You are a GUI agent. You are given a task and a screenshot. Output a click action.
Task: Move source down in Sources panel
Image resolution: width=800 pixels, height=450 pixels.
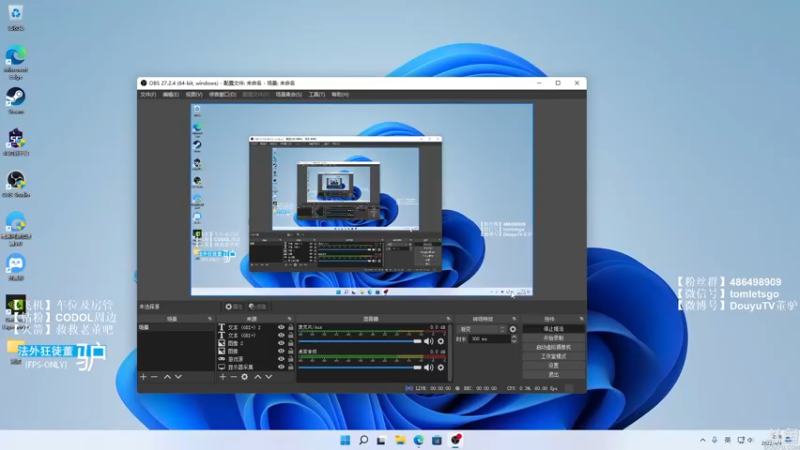(268, 377)
